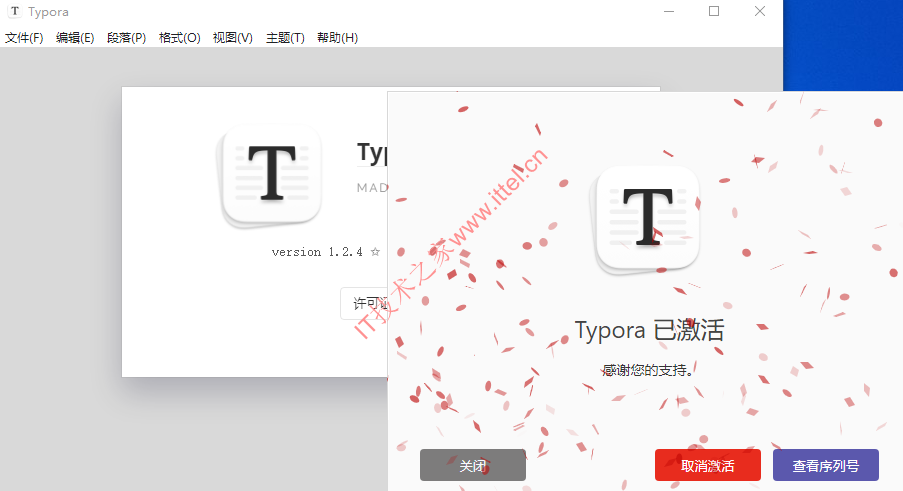Viewport: 903px width, 491px height.
Task: Click the partially hidden 许可证 button in About dialog
Action: pos(364,303)
